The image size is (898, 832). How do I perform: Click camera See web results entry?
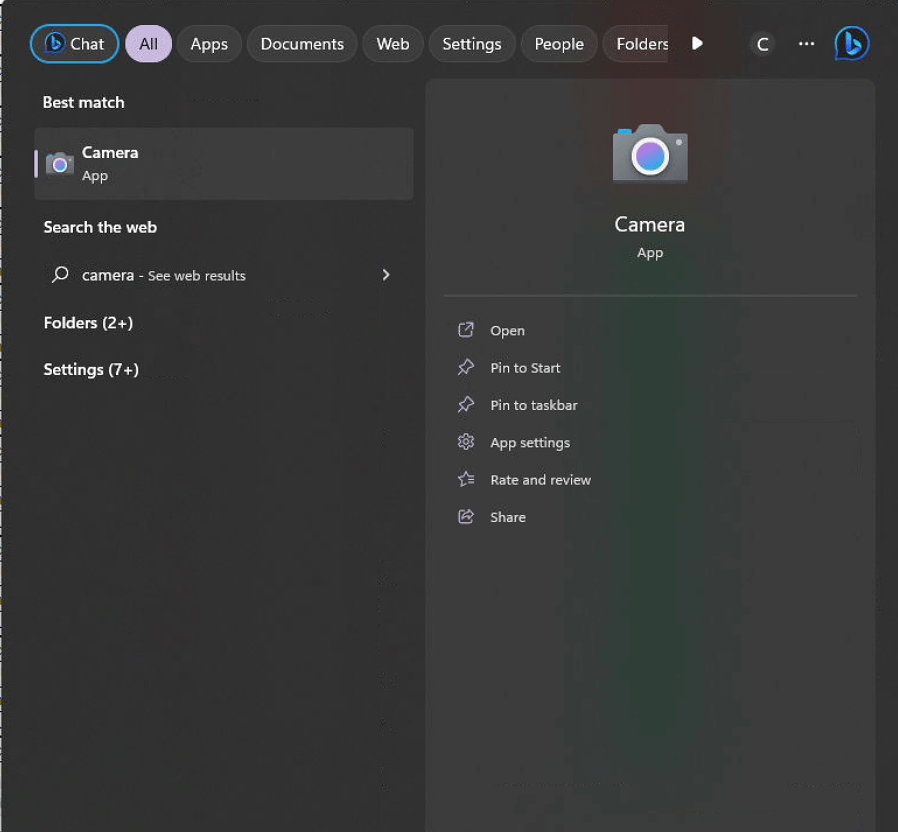224,275
